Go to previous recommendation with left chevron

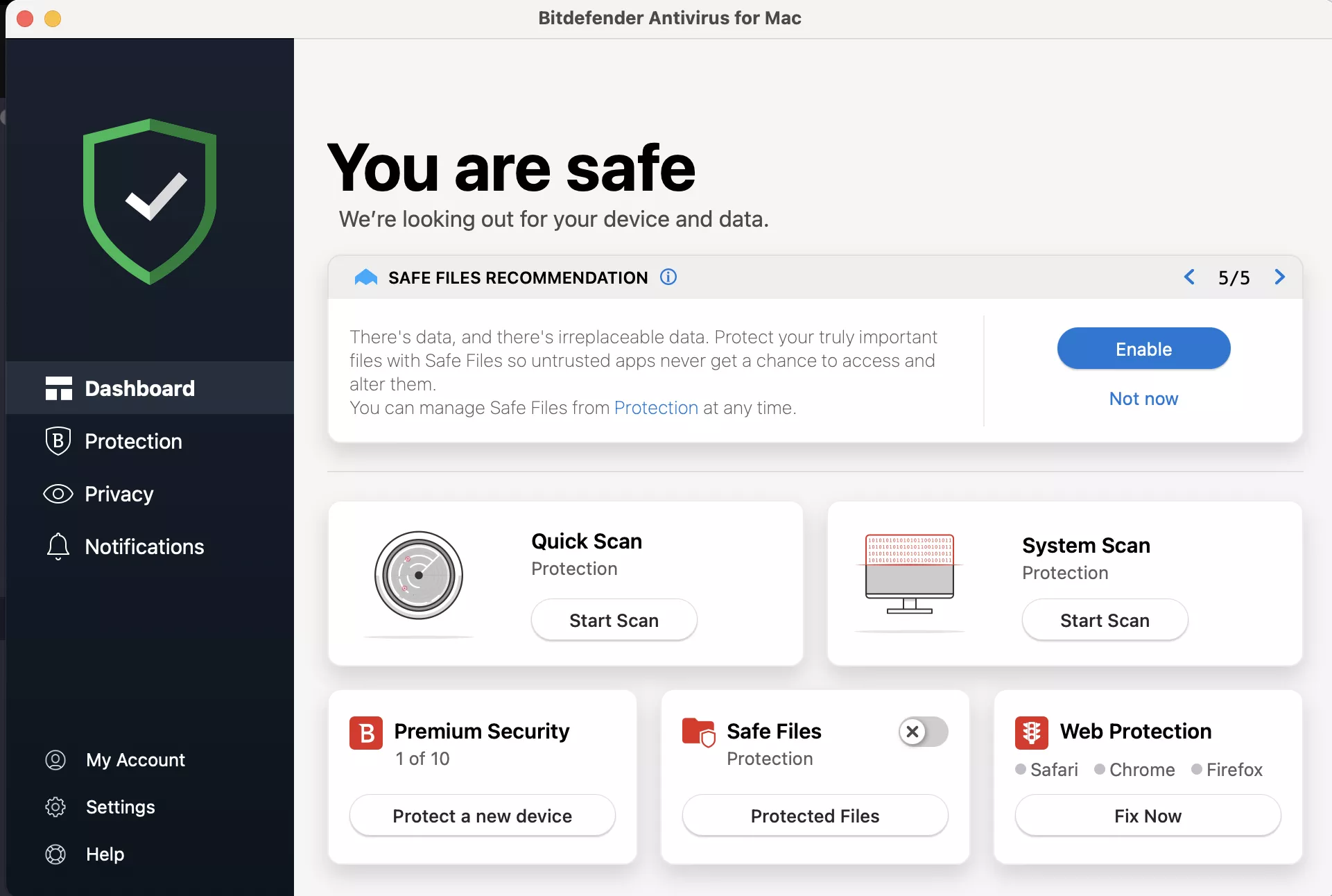tap(1189, 277)
